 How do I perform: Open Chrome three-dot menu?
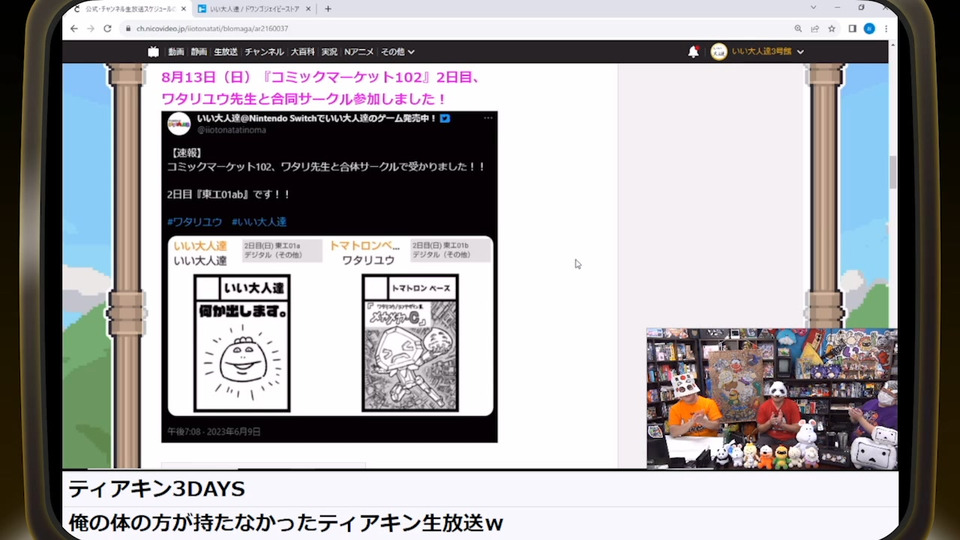tap(886, 29)
